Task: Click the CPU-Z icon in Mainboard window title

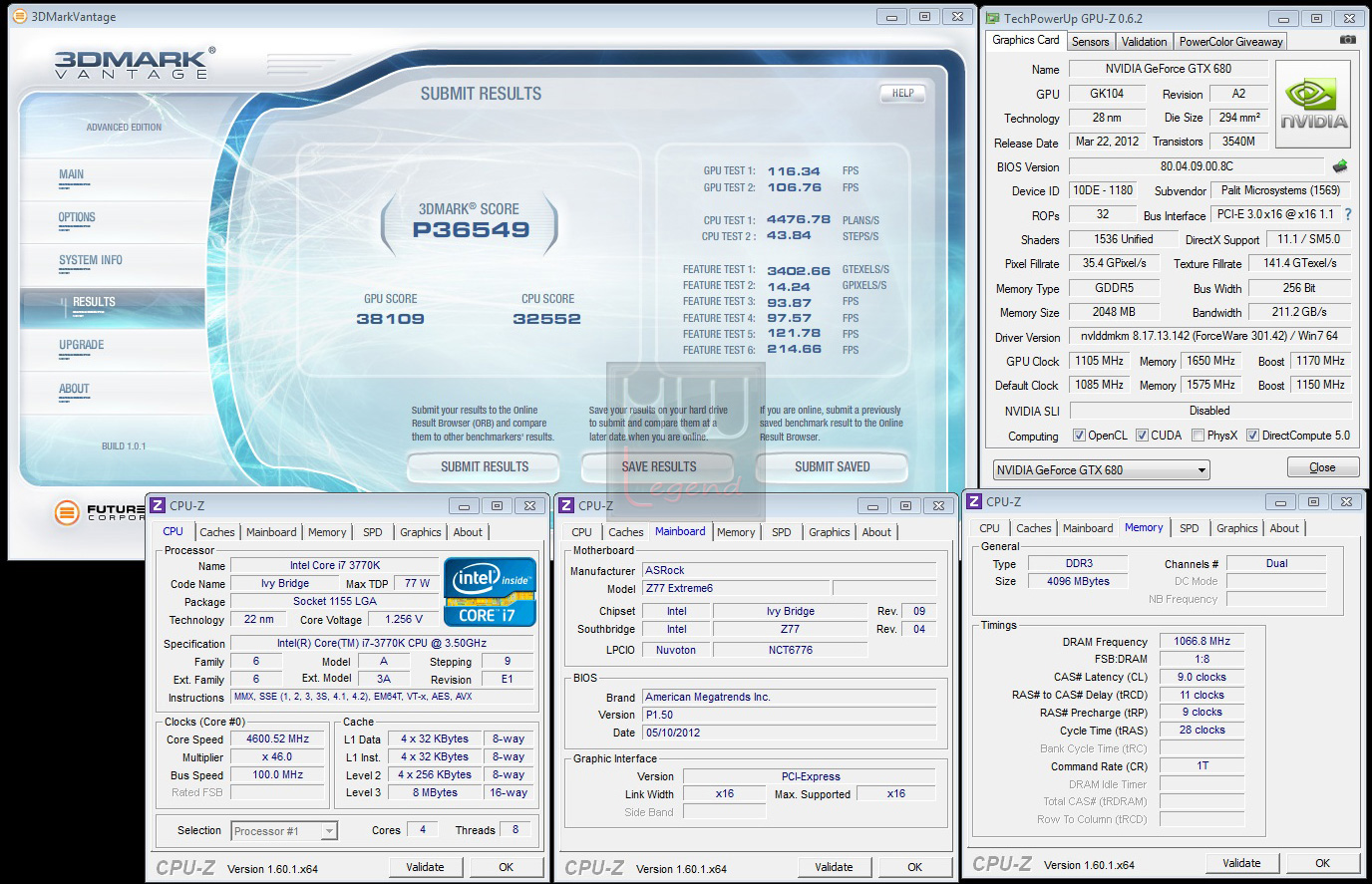Action: pyautogui.click(x=565, y=505)
